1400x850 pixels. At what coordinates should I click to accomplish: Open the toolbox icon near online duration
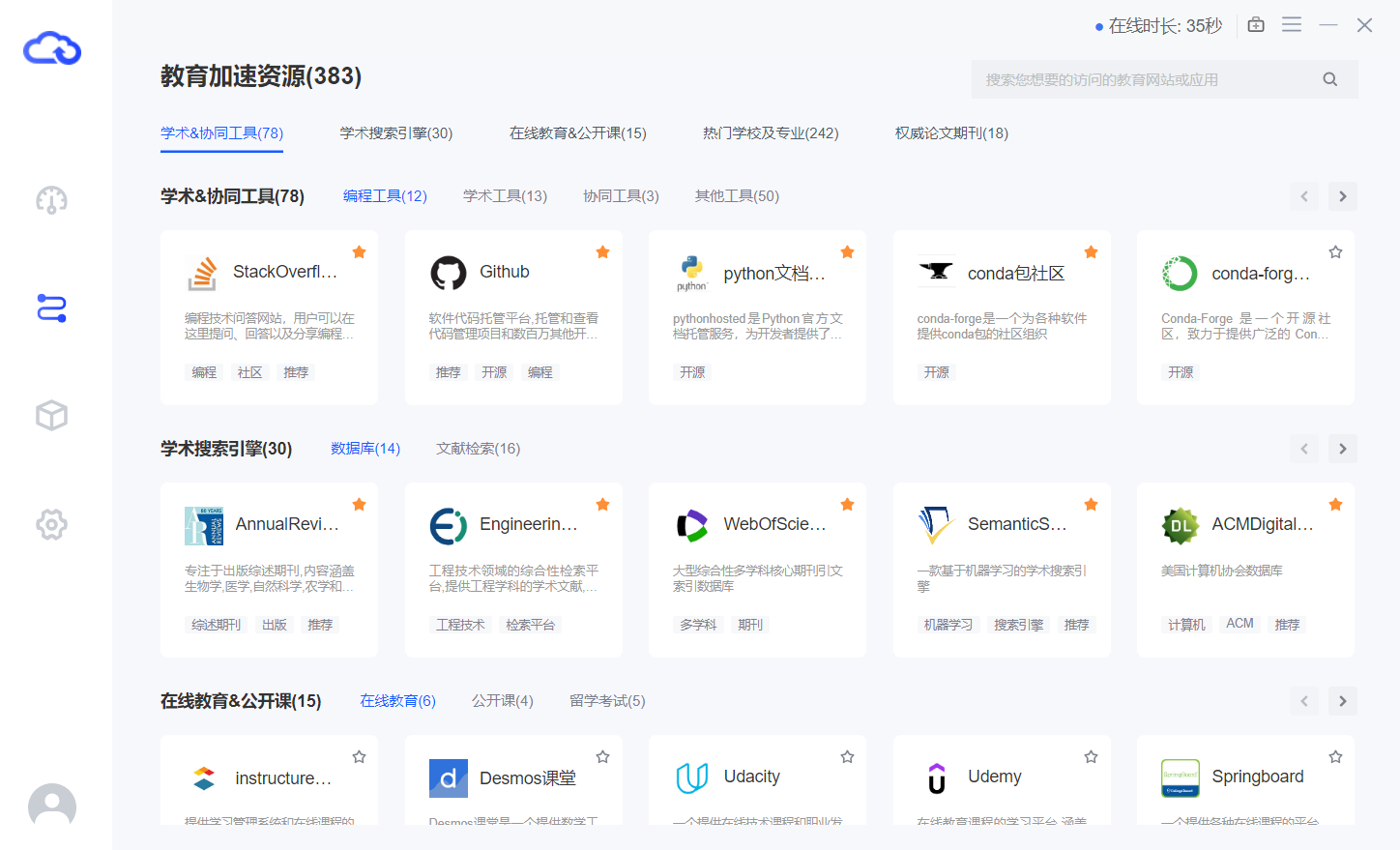(x=1256, y=25)
